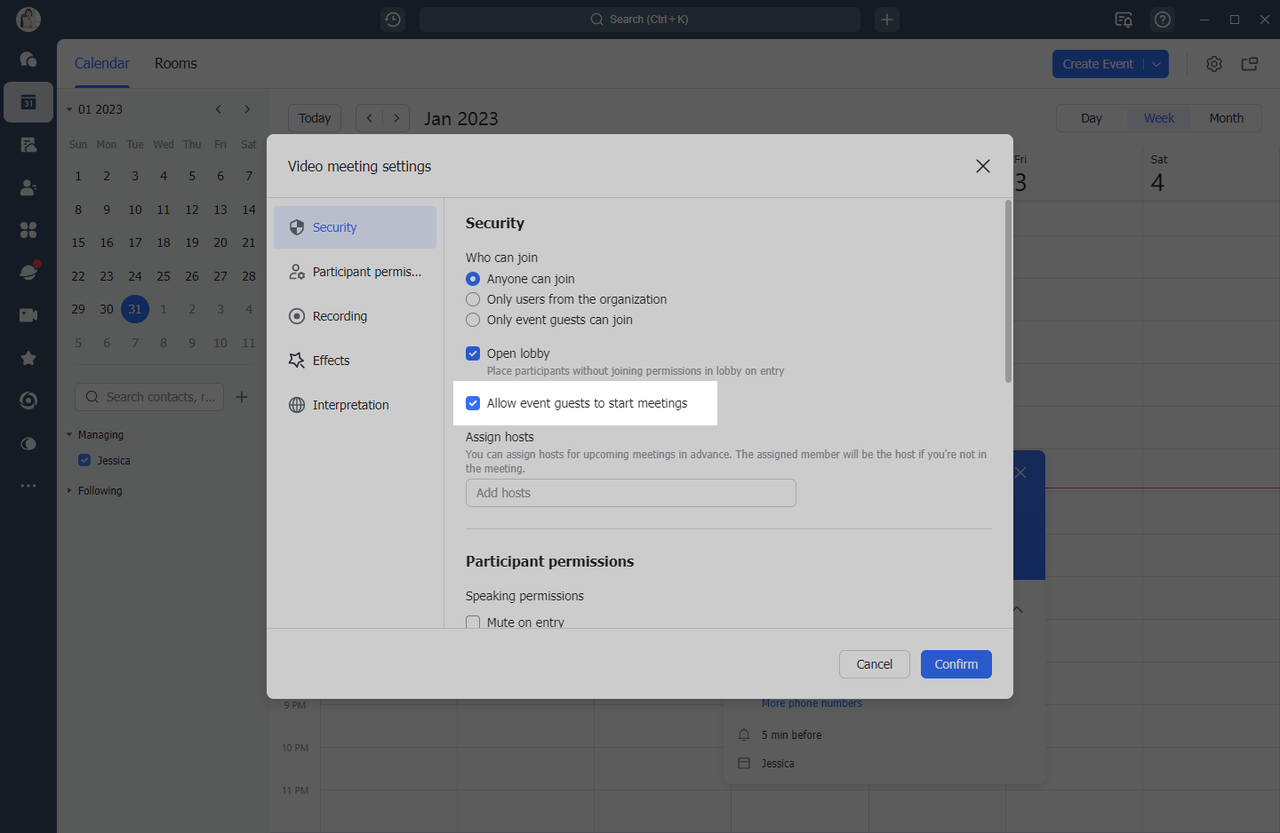The height and width of the screenshot is (833, 1280).
Task: Switch to the Recording settings tab
Action: [x=339, y=316]
